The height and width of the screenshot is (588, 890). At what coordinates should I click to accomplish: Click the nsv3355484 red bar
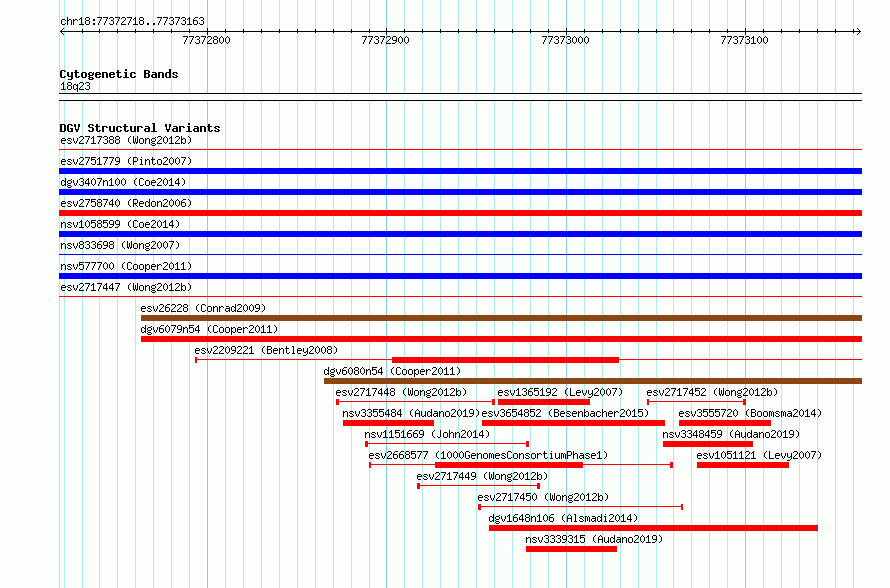pyautogui.click(x=388, y=423)
